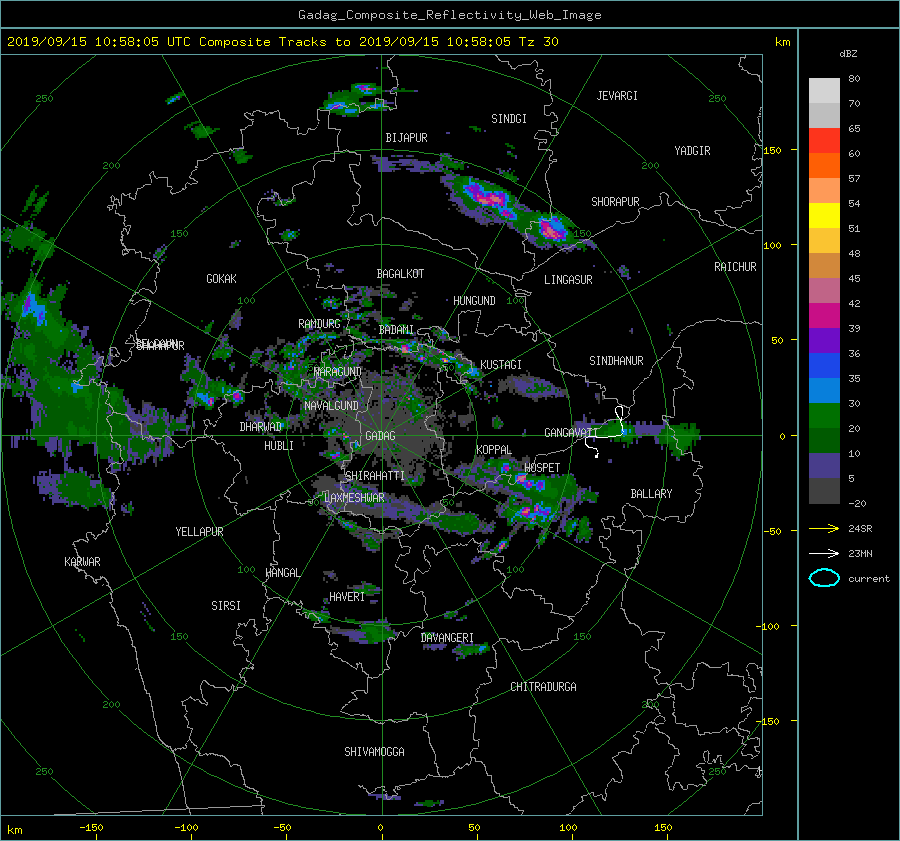Click the intense storm cell southwest of Shorapur
The width and height of the screenshot is (900, 841).
(x=552, y=229)
